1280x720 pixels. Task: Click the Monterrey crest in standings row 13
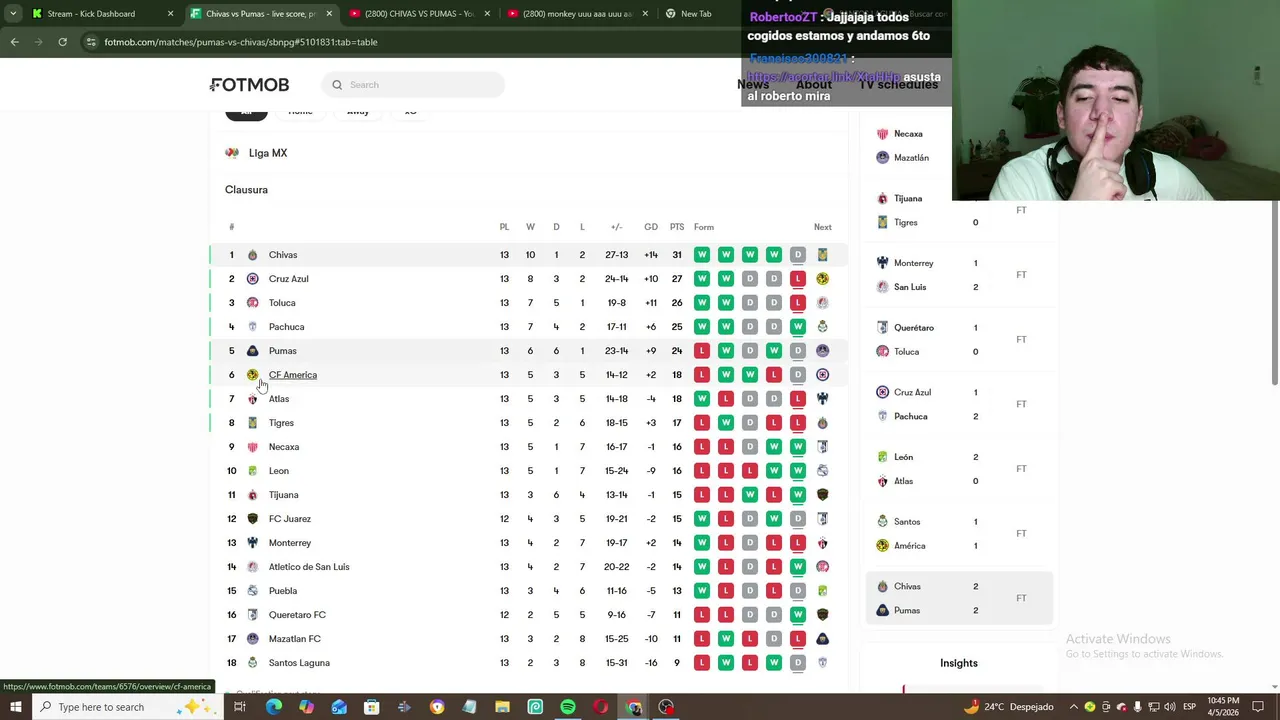(x=252, y=543)
